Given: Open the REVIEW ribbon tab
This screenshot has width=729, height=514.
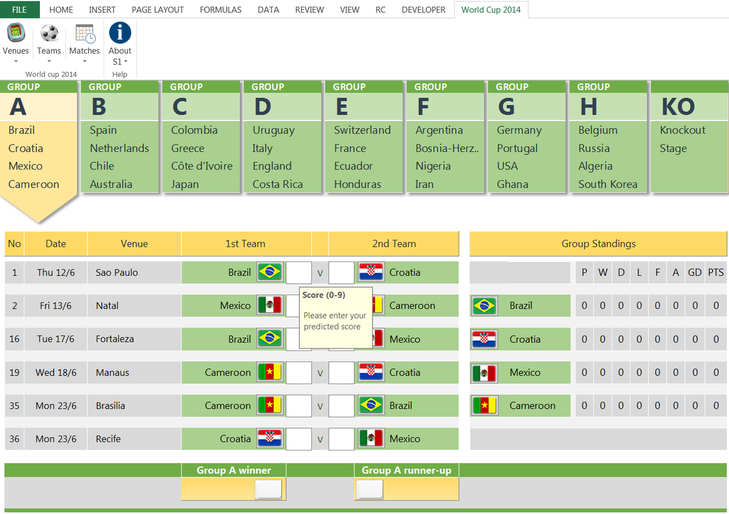Looking at the screenshot, I should (309, 10).
